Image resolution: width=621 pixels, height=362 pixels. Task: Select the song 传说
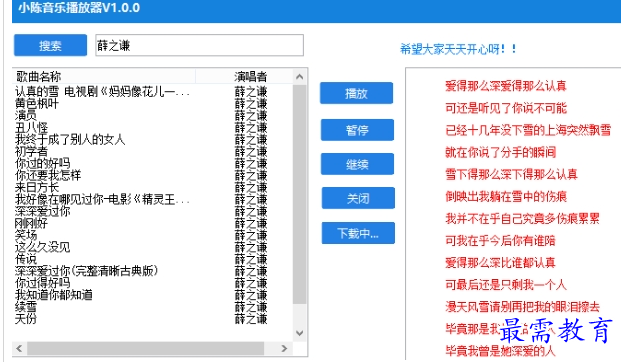click(x=26, y=259)
